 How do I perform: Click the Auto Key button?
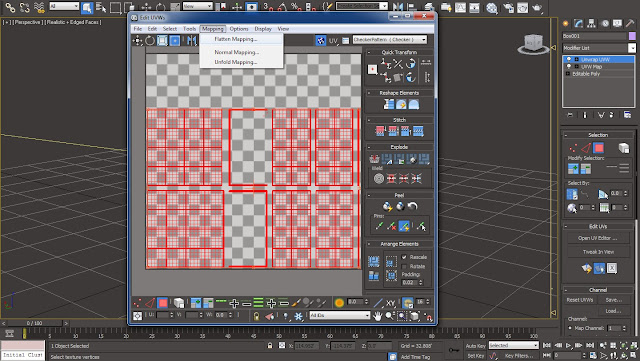pos(475,346)
